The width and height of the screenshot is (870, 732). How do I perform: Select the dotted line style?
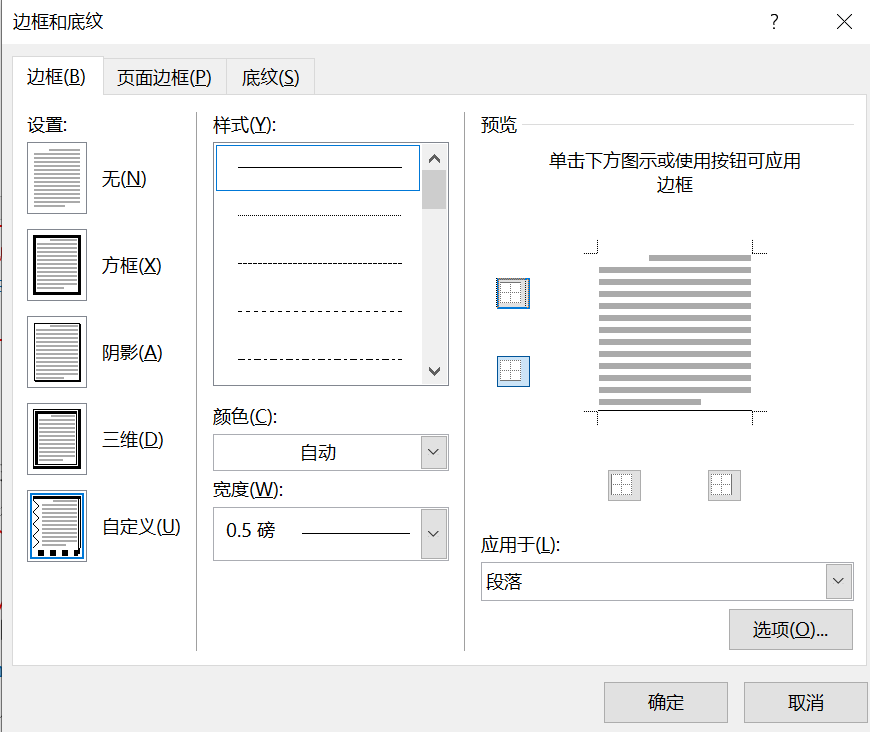click(318, 215)
